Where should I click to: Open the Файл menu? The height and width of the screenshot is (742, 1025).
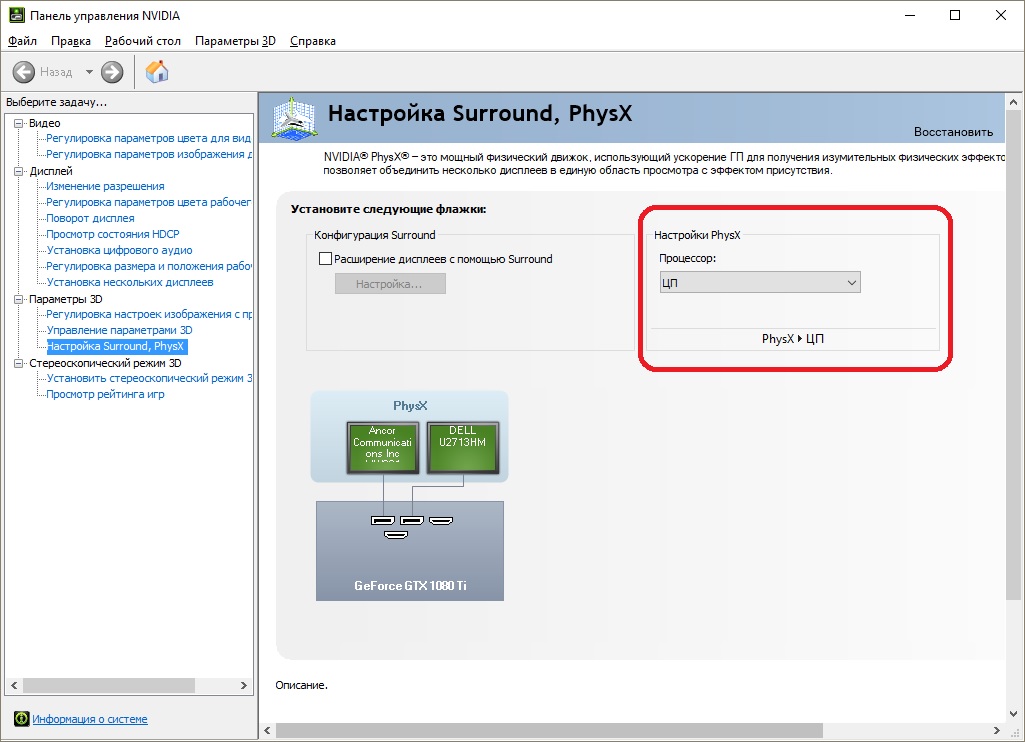(x=22, y=41)
